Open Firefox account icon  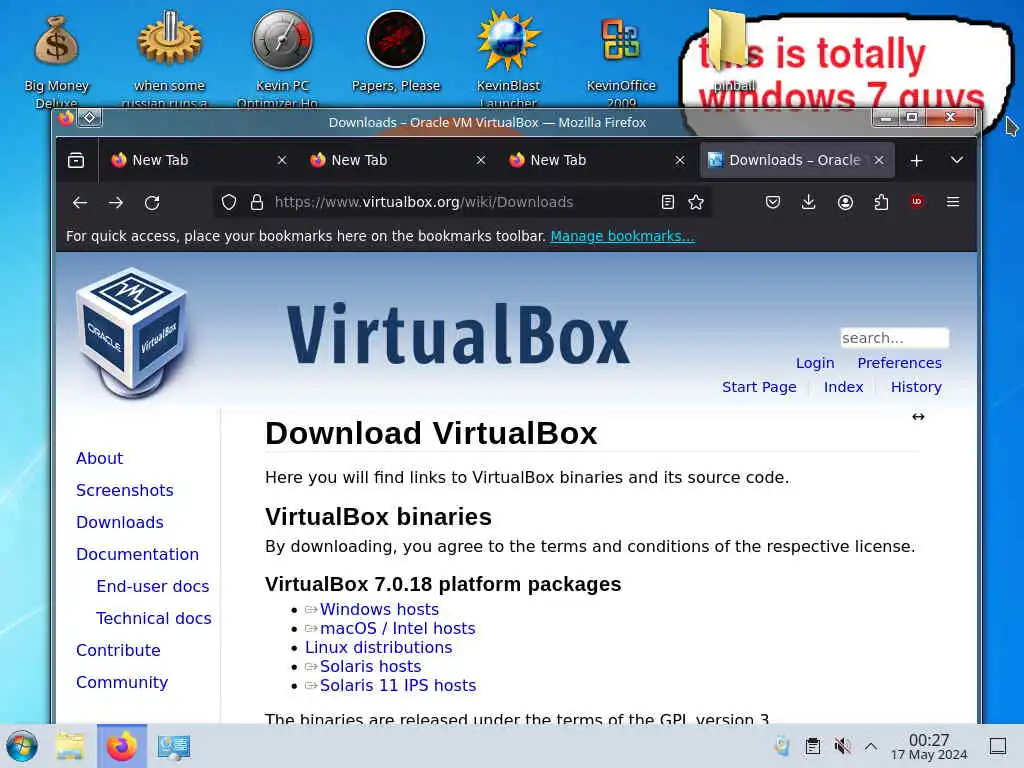point(845,202)
